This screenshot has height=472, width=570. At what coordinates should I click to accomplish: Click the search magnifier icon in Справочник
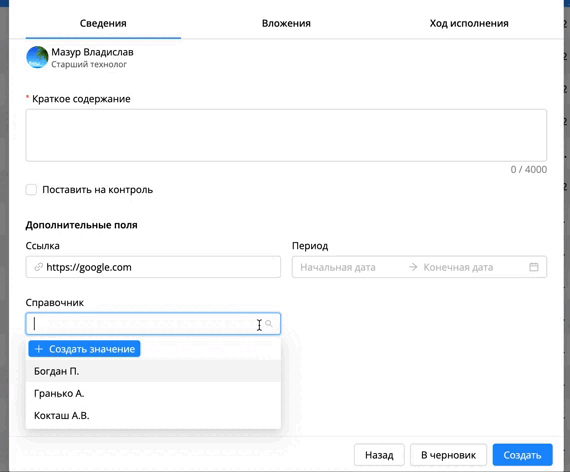[x=269, y=323]
